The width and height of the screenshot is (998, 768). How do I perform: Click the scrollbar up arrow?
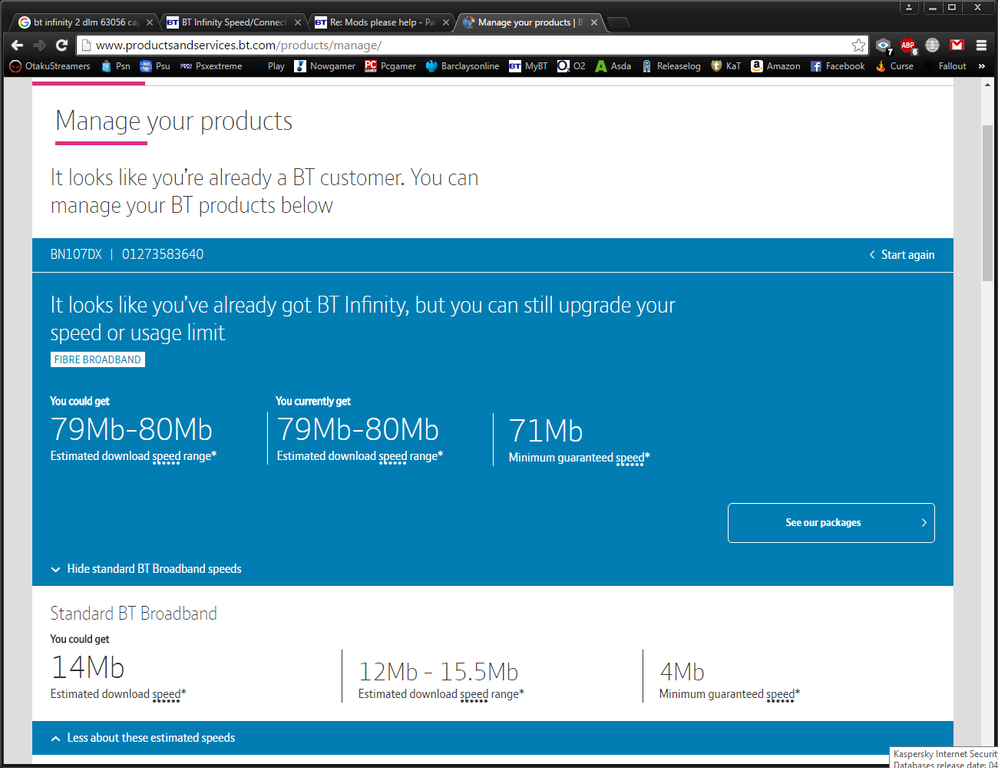(x=987, y=85)
